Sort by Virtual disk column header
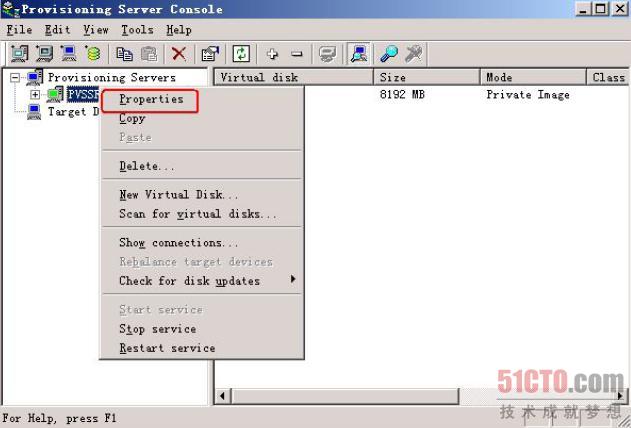Image resolution: width=631 pixels, height=428 pixels. click(x=293, y=77)
